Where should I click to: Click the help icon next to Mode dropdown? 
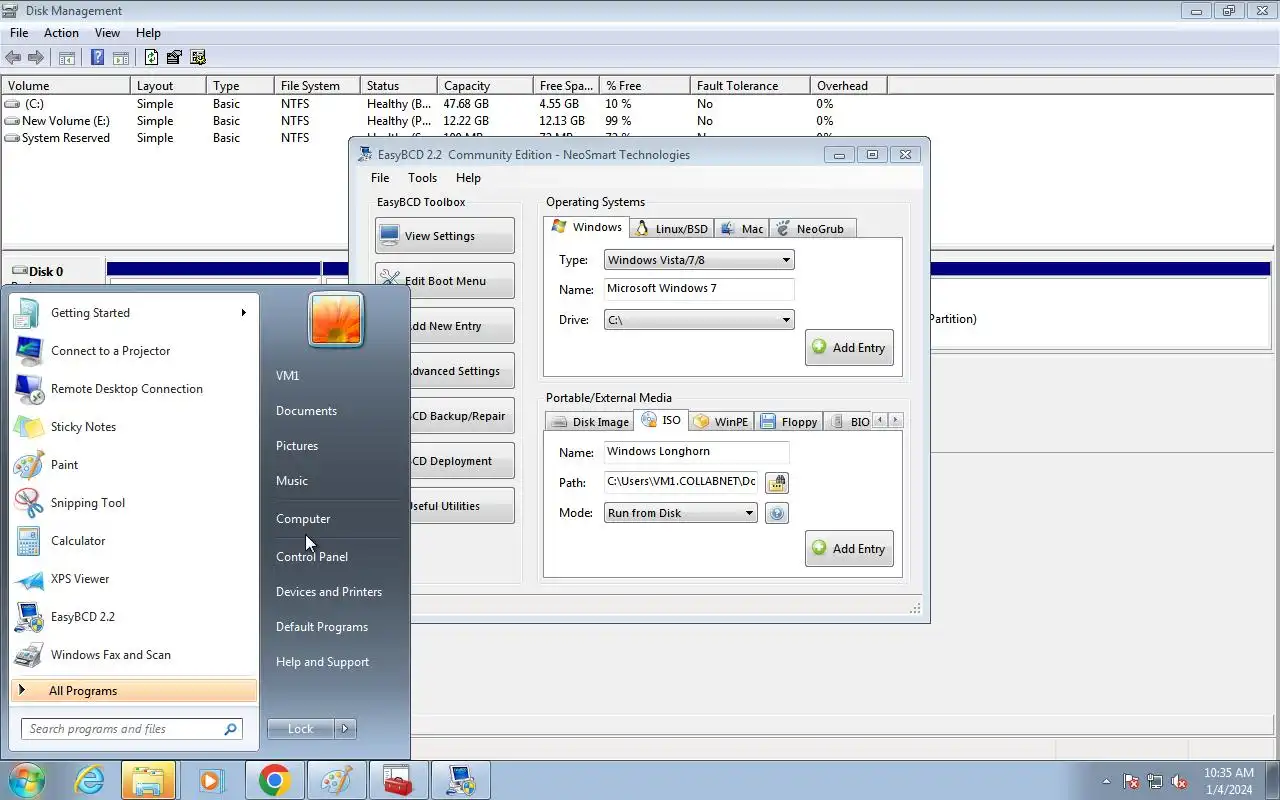[x=777, y=513]
